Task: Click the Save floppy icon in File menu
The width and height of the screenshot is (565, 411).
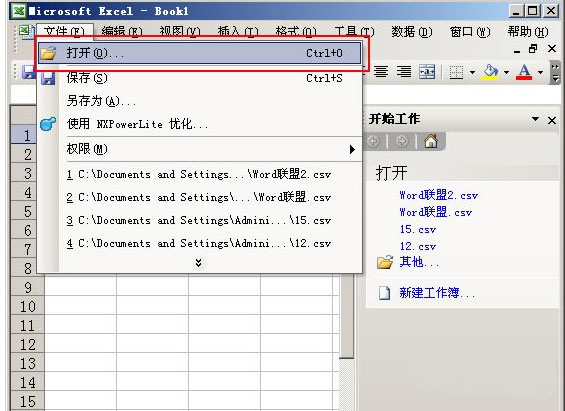Action: pyautogui.click(x=48, y=78)
